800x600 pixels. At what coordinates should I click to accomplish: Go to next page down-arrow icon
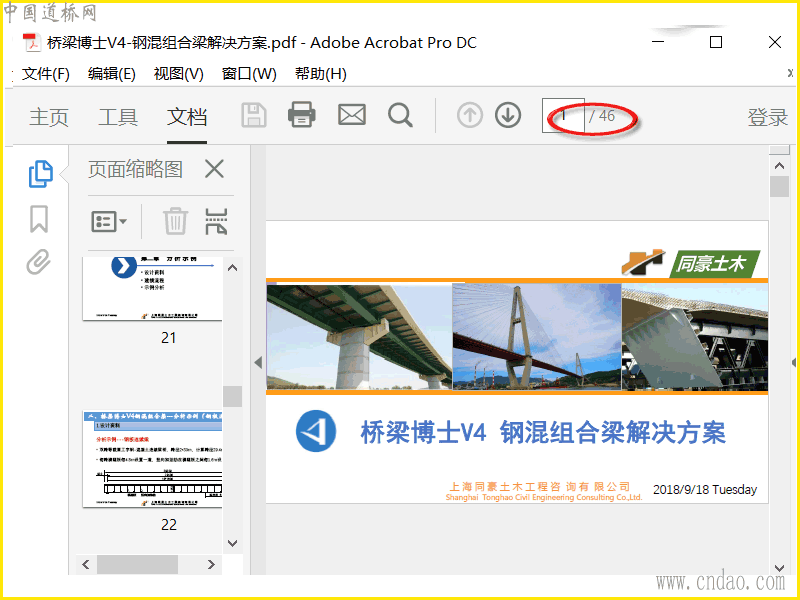click(508, 115)
